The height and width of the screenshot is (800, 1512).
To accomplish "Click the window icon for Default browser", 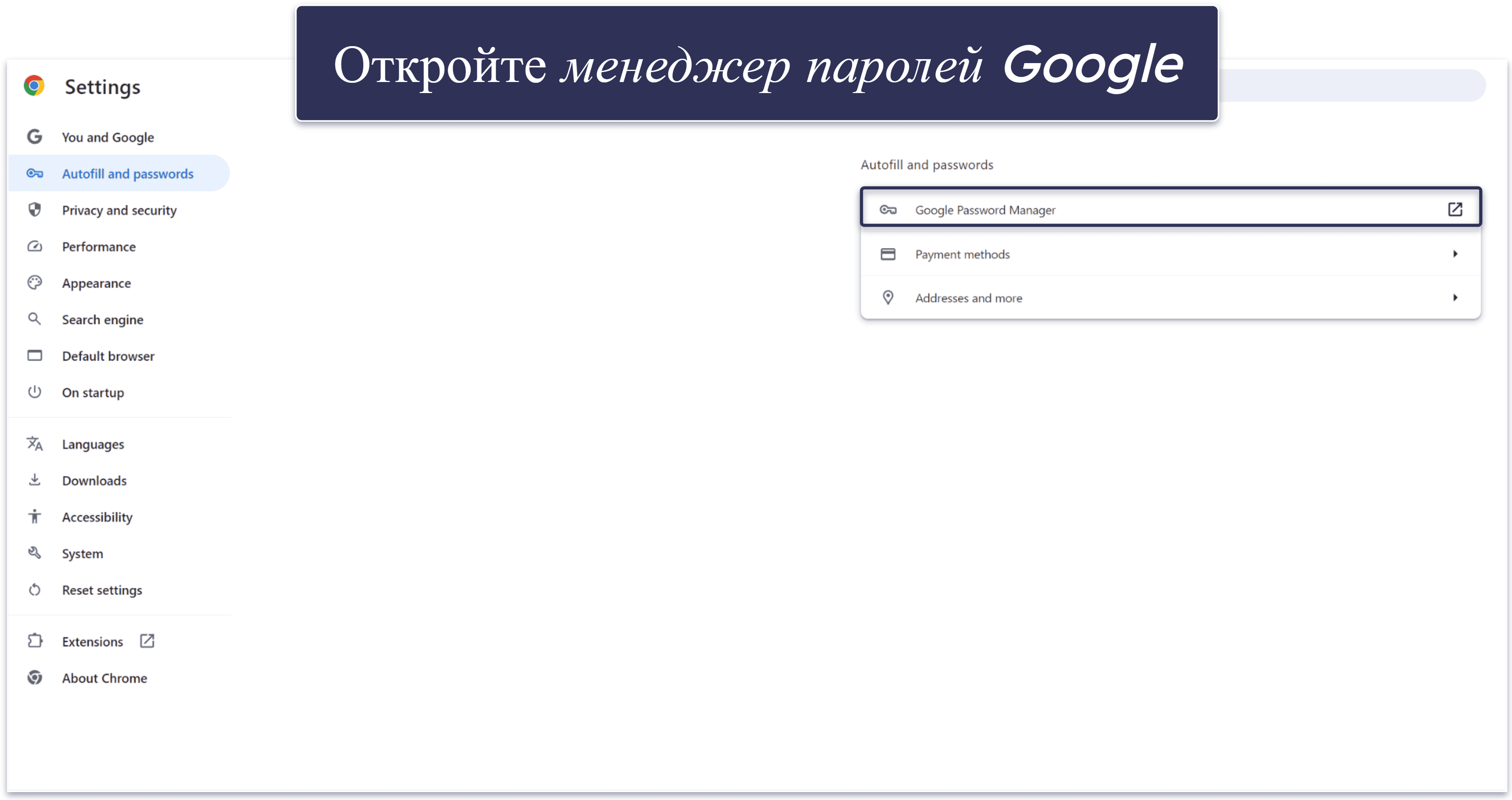I will (x=35, y=355).
